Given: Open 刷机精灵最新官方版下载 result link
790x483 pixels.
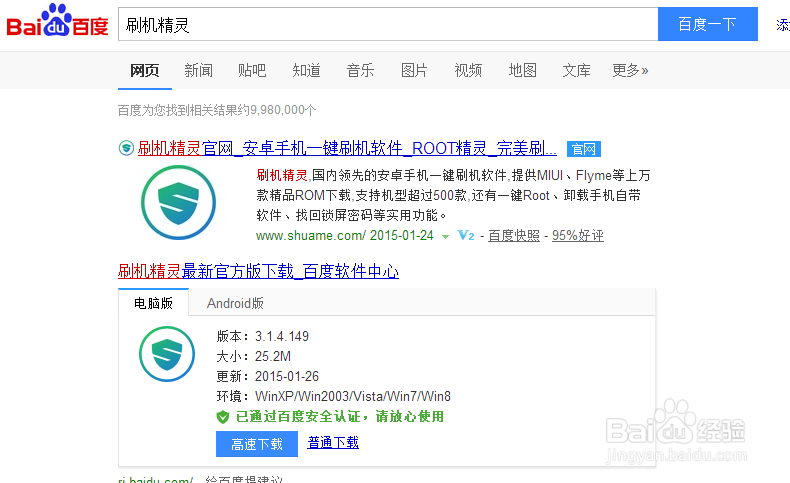Looking at the screenshot, I should coord(258,271).
